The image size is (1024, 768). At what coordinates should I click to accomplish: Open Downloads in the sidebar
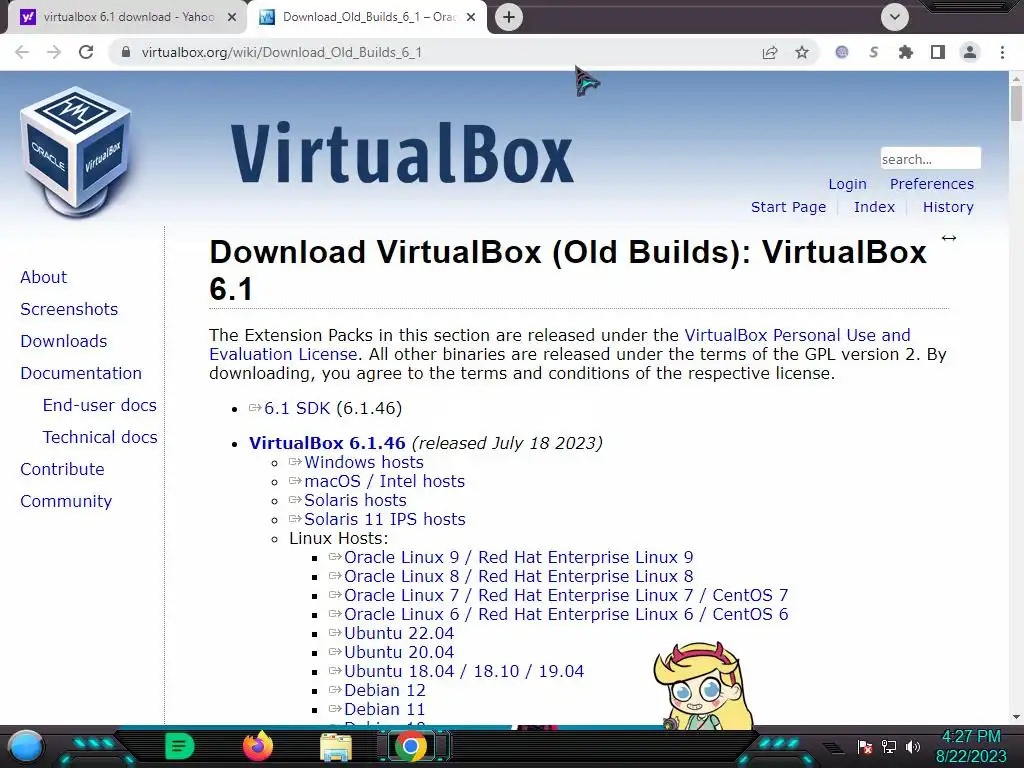pos(63,341)
